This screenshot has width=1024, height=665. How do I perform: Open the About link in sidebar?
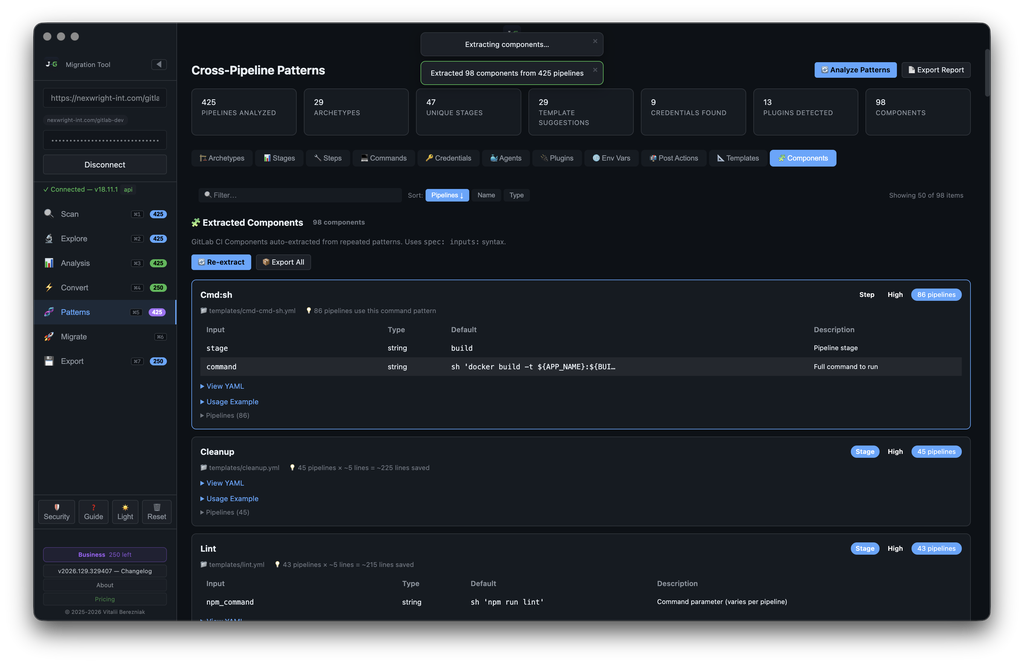[104, 585]
